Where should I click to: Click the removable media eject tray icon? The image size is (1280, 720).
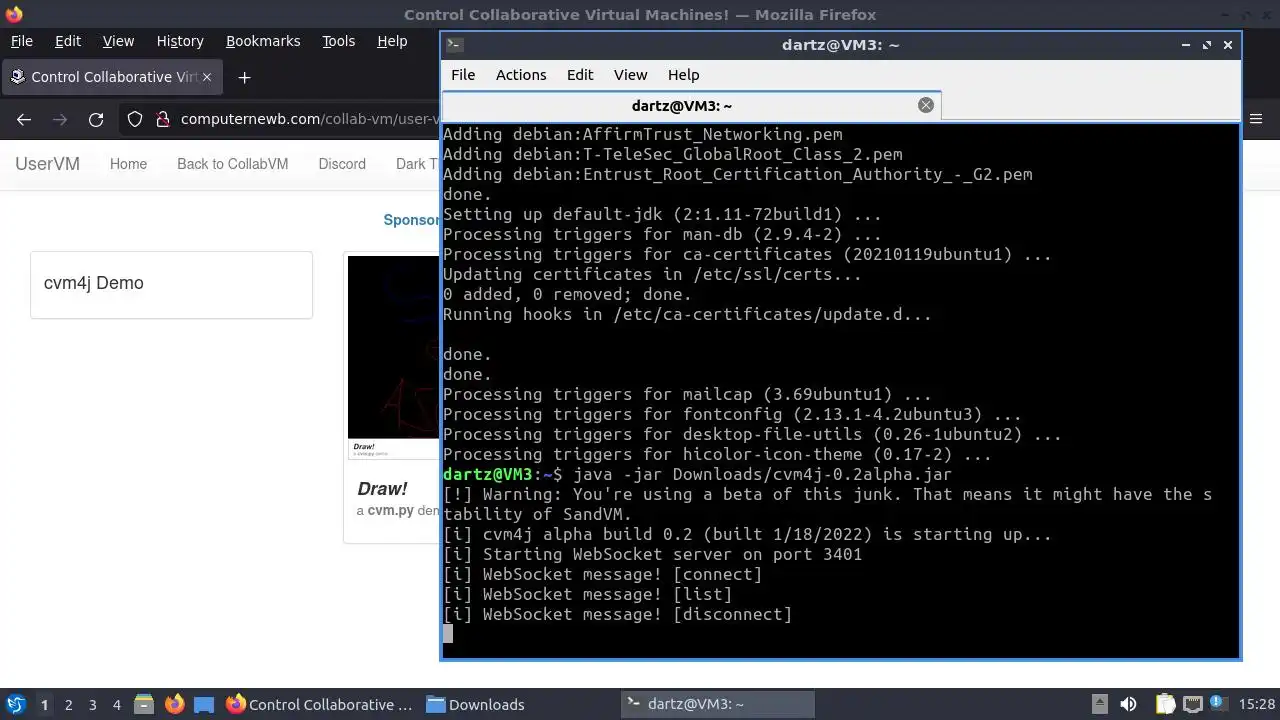[1099, 704]
